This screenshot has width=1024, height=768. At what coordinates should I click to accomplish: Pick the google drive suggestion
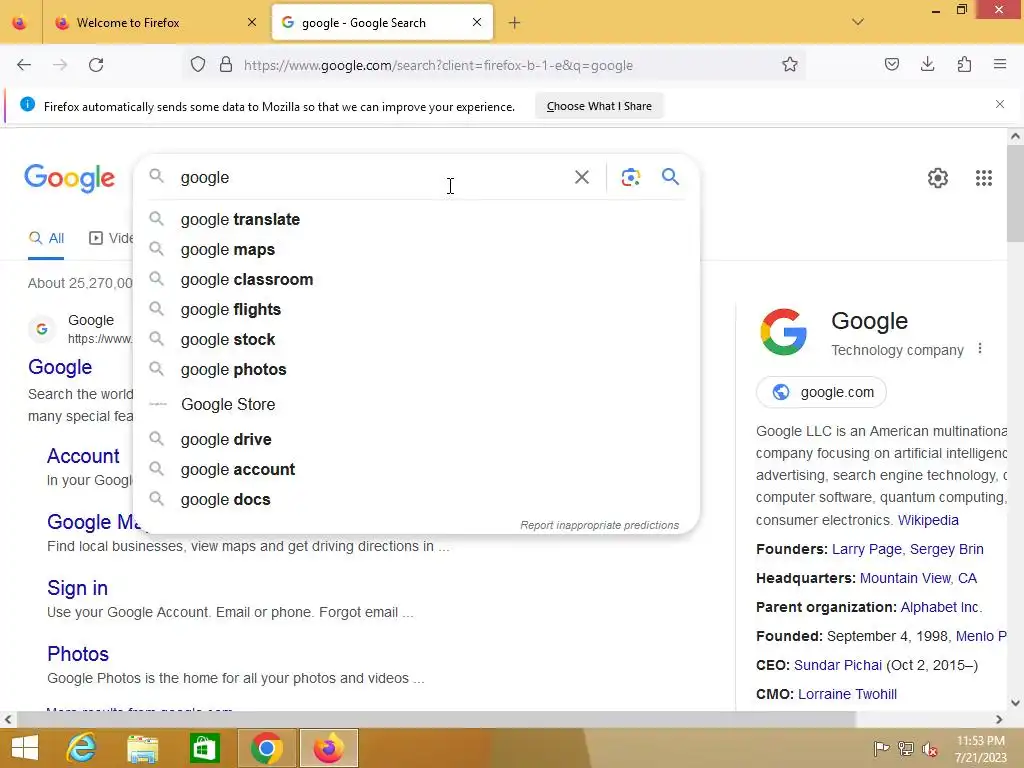click(x=416, y=440)
